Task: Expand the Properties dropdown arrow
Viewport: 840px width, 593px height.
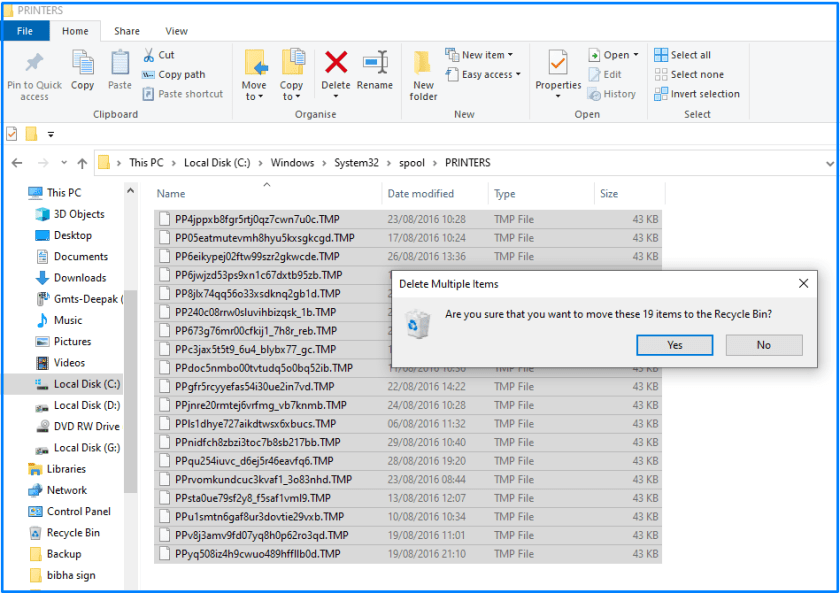Action: tap(558, 96)
